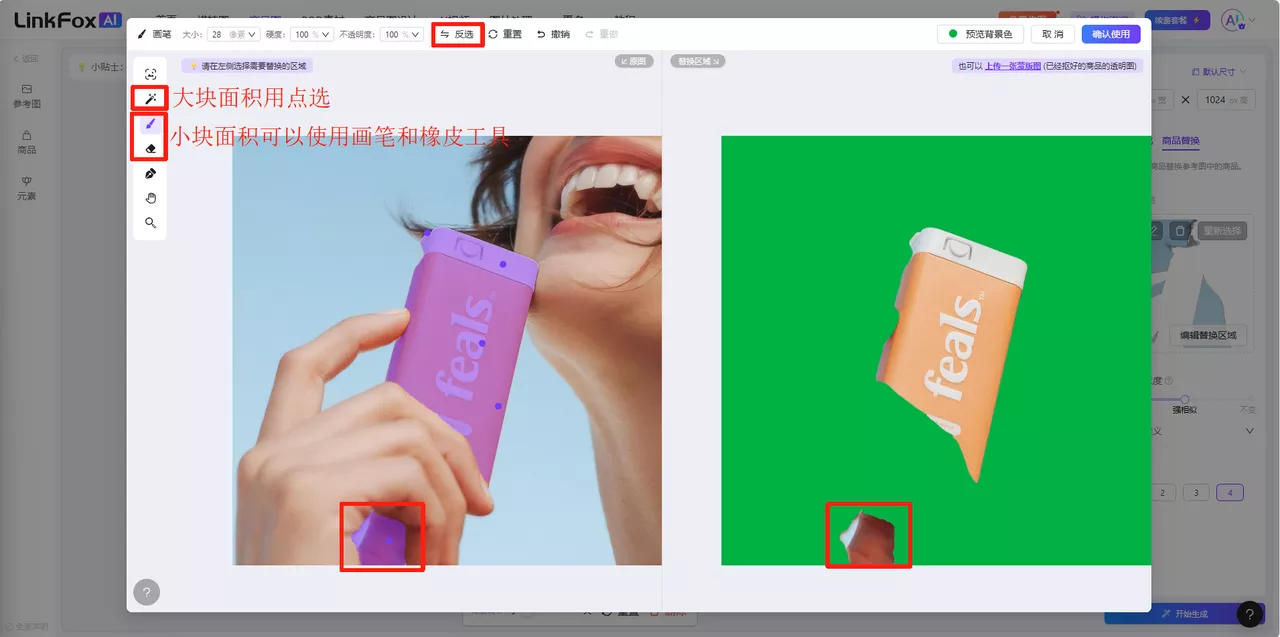Click the info icon beside 度 label
The image size is (1280, 637).
pyautogui.click(x=1169, y=381)
